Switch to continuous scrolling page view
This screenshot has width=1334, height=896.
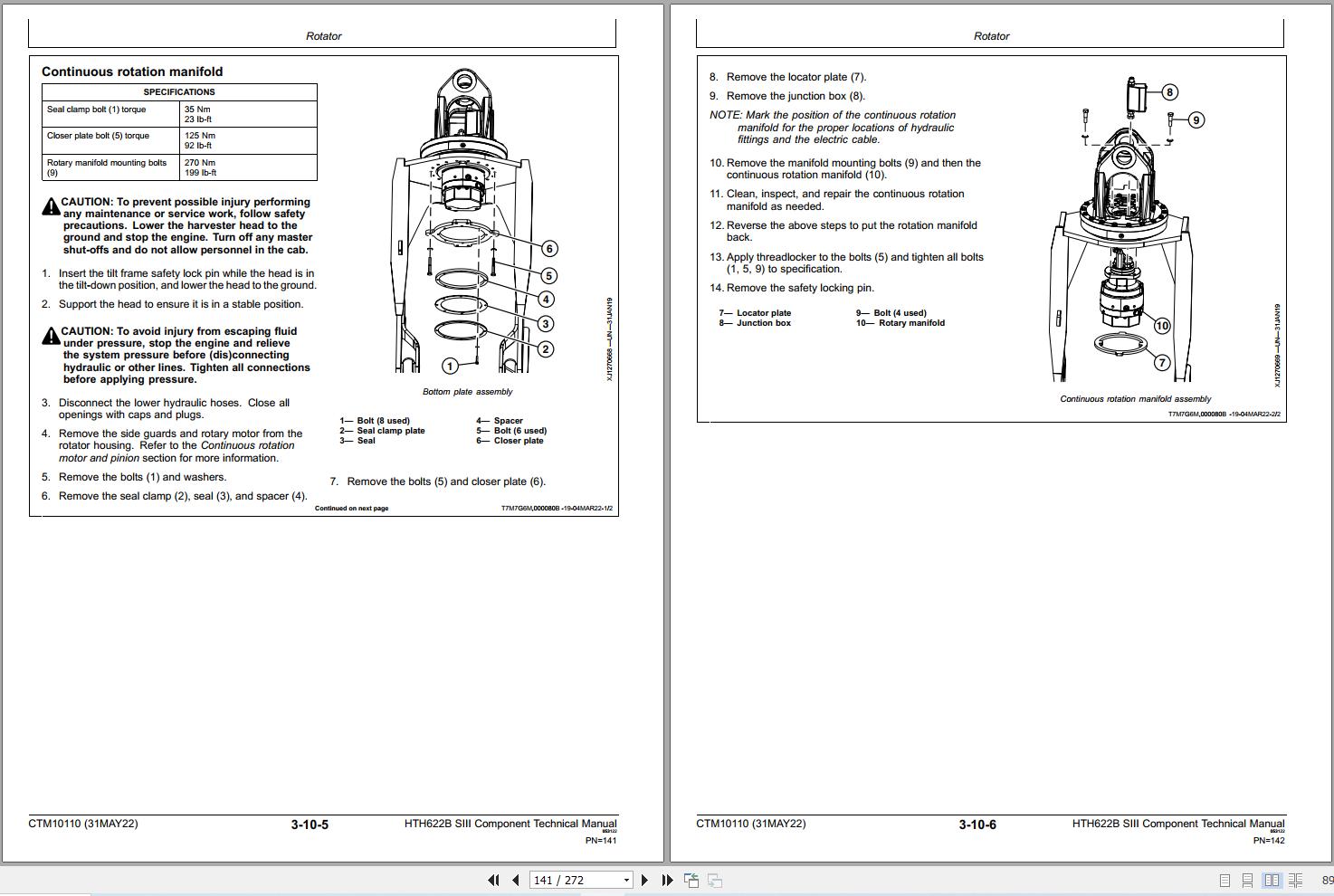[x=1247, y=880]
